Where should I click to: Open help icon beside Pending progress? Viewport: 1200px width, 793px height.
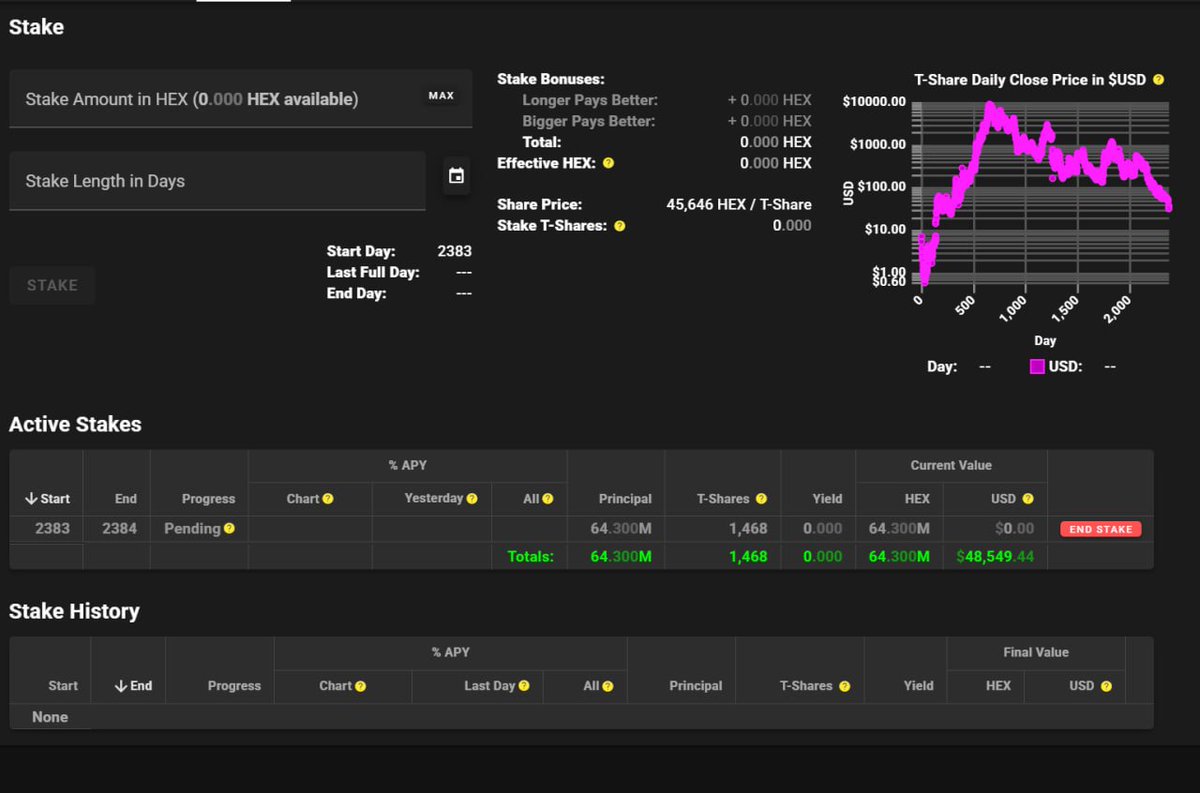[x=229, y=528]
